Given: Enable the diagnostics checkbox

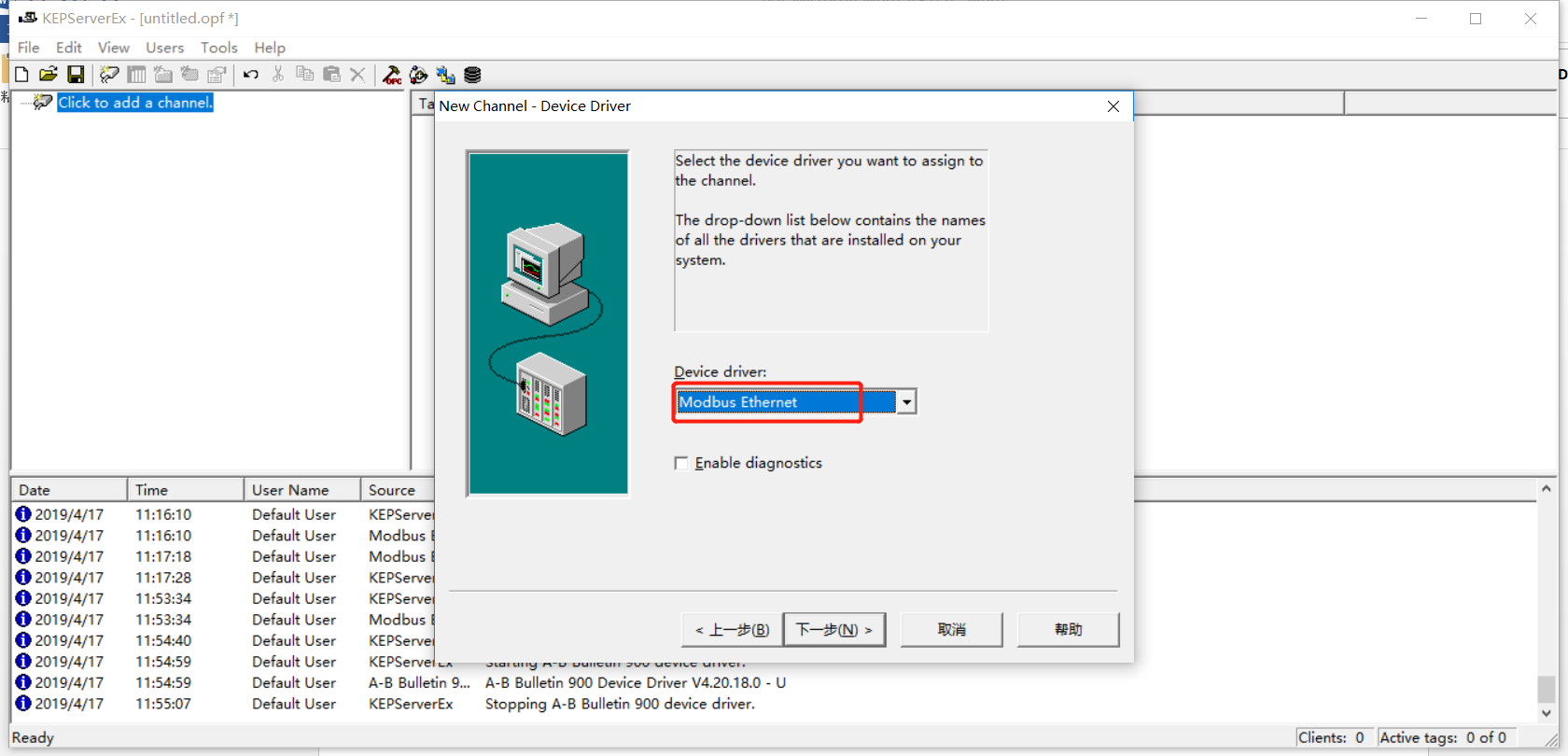Looking at the screenshot, I should coord(681,463).
